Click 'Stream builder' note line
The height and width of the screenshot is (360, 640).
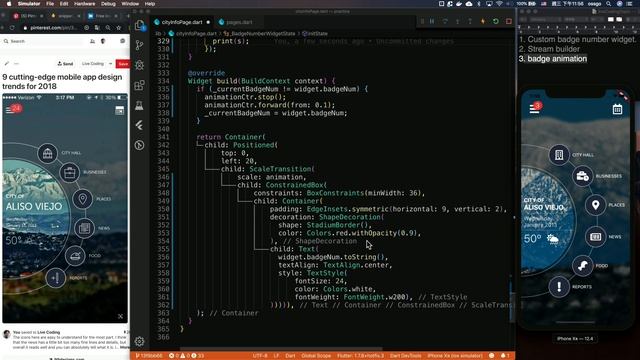(x=549, y=49)
